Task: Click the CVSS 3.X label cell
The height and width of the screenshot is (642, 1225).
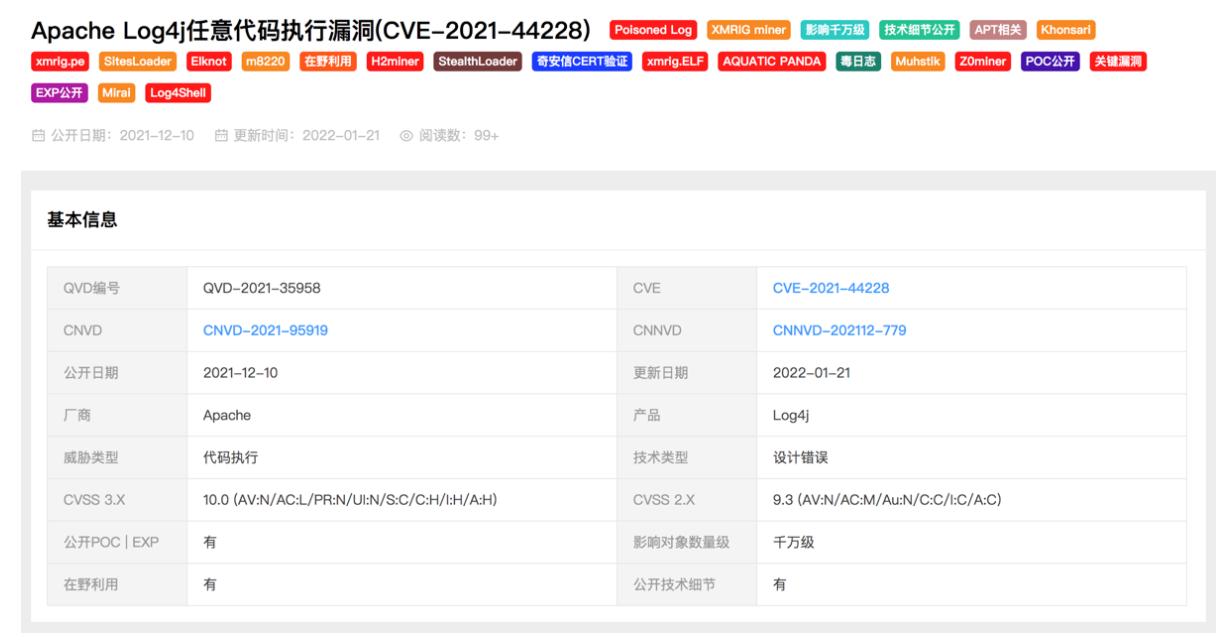Action: click(117, 500)
